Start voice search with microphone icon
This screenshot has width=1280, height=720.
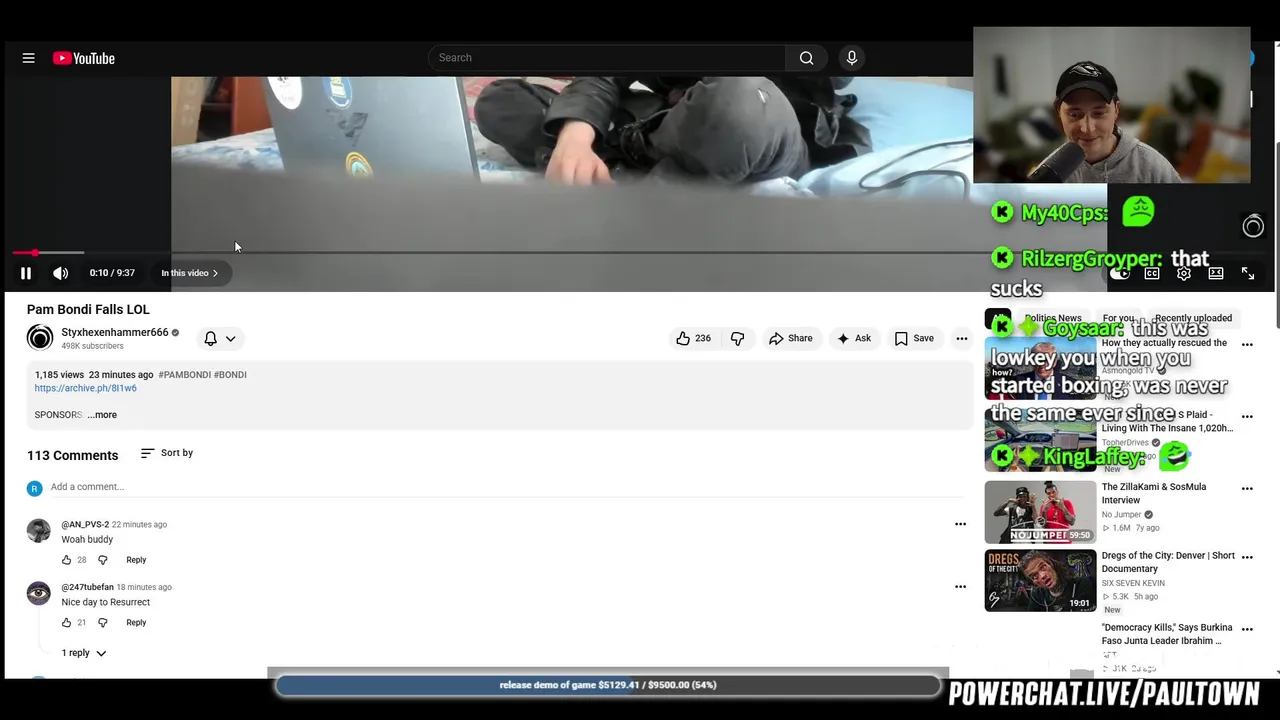852,58
